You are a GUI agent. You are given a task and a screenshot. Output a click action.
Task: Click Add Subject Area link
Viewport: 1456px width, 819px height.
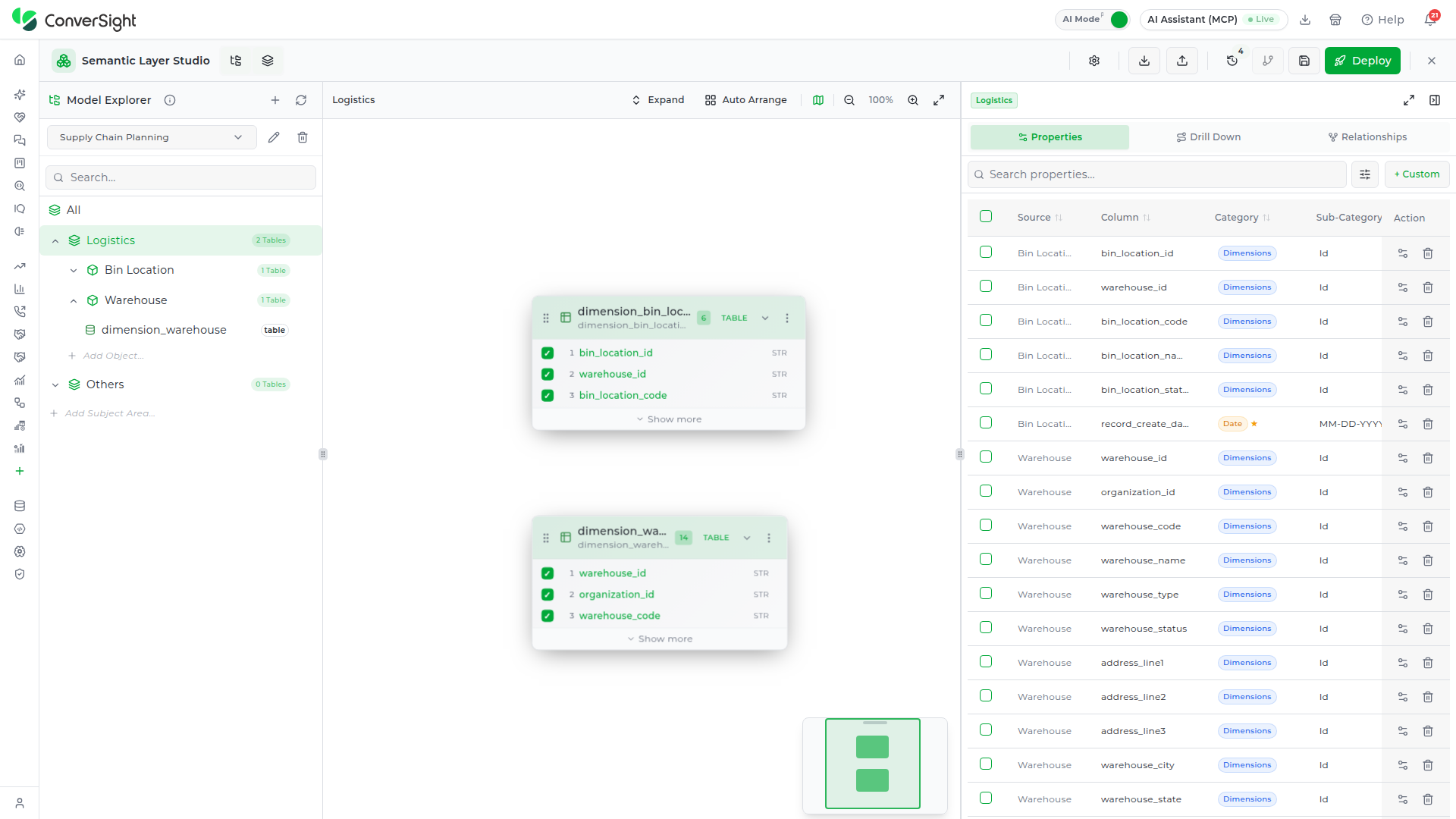[x=102, y=413]
